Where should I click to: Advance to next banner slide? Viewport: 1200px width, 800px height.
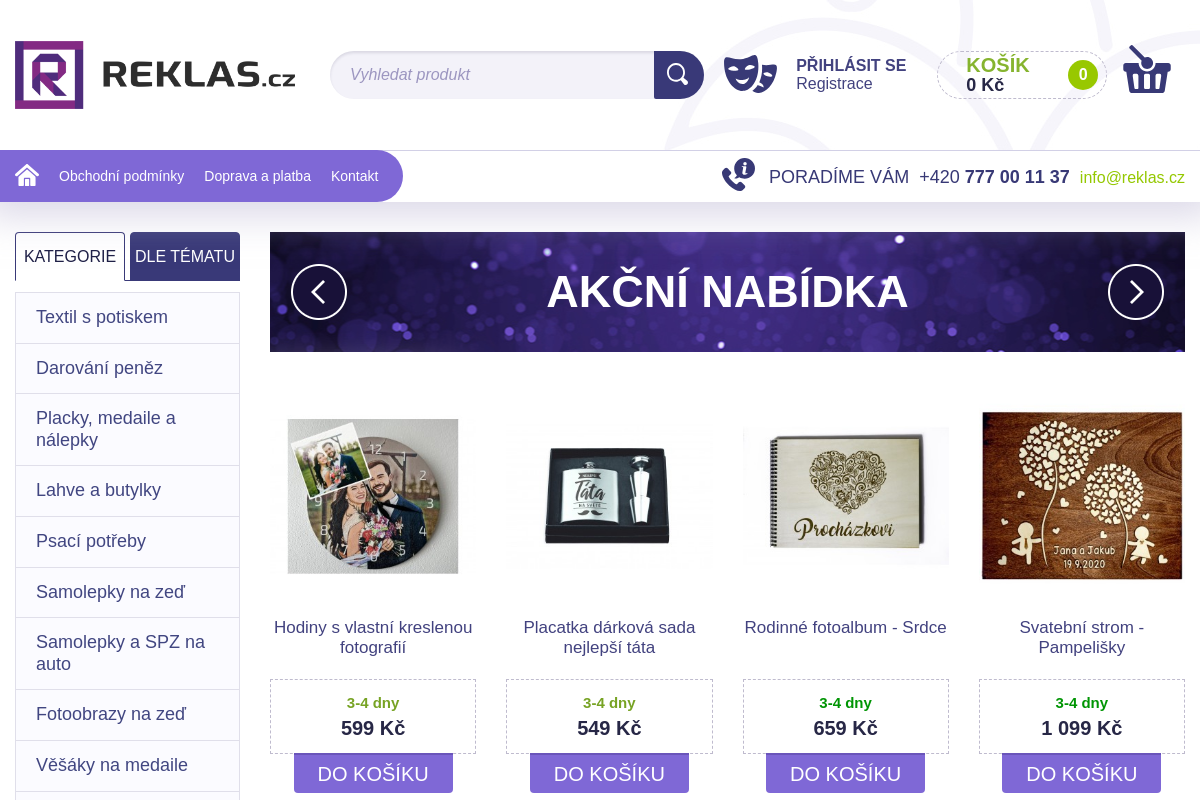[x=1135, y=292]
